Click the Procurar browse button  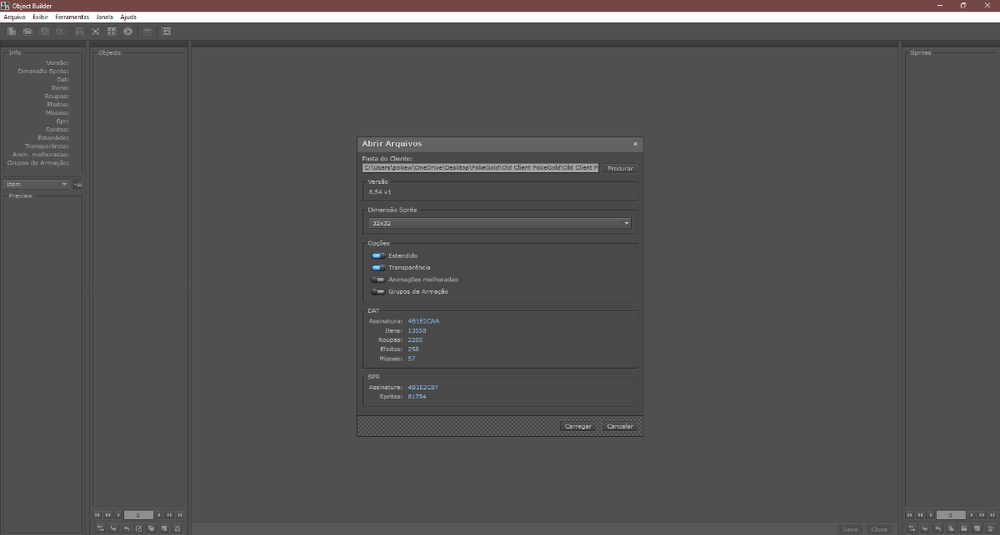pos(620,168)
